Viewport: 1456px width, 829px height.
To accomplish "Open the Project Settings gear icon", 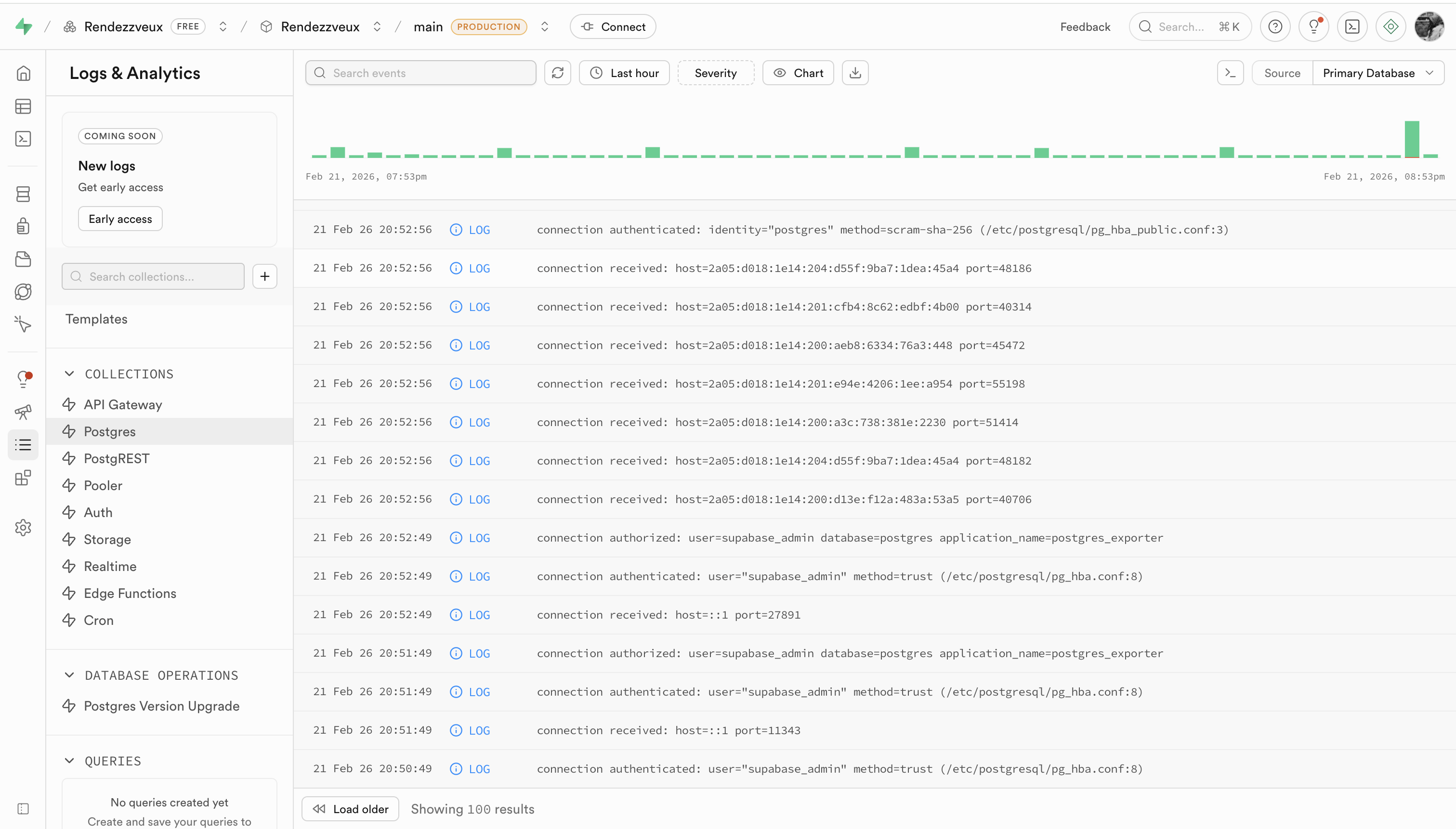I will pyautogui.click(x=23, y=527).
